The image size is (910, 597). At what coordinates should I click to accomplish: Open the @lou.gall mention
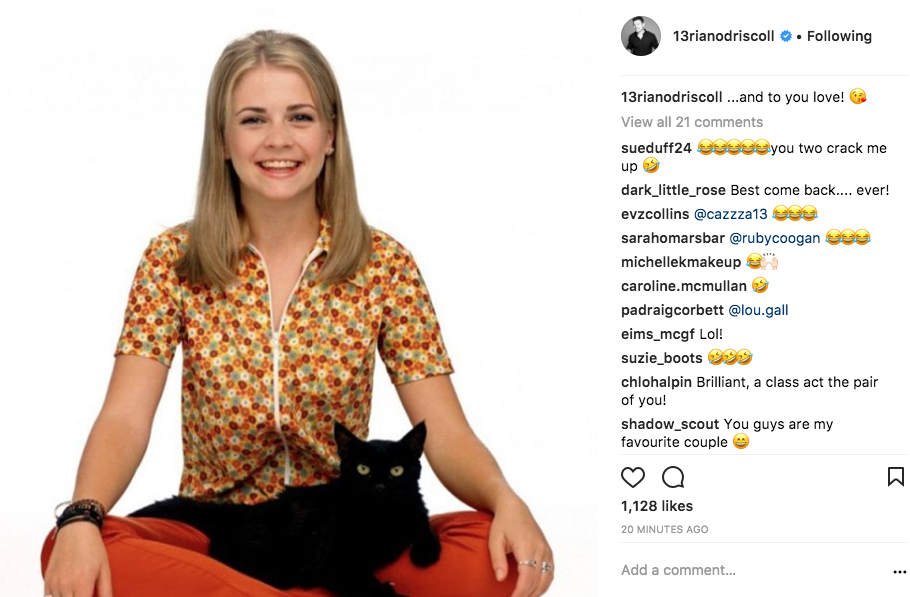tap(758, 310)
